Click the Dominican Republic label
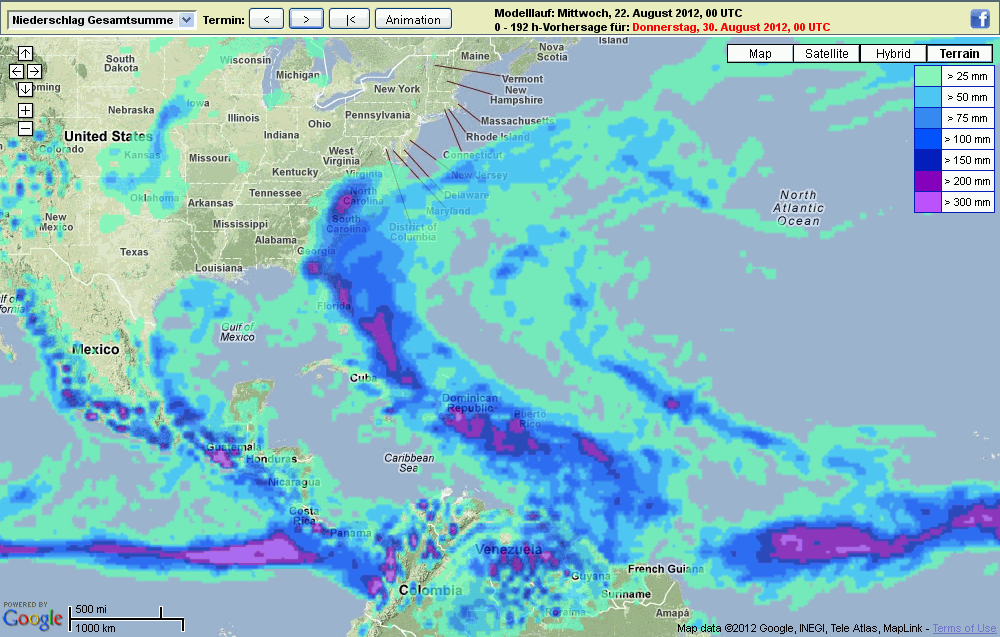1000x637 pixels. (470, 403)
